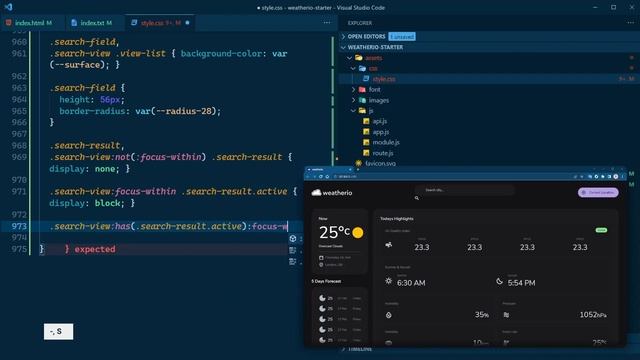Click the assets folder icon
640x360 pixels.
[x=359, y=58]
